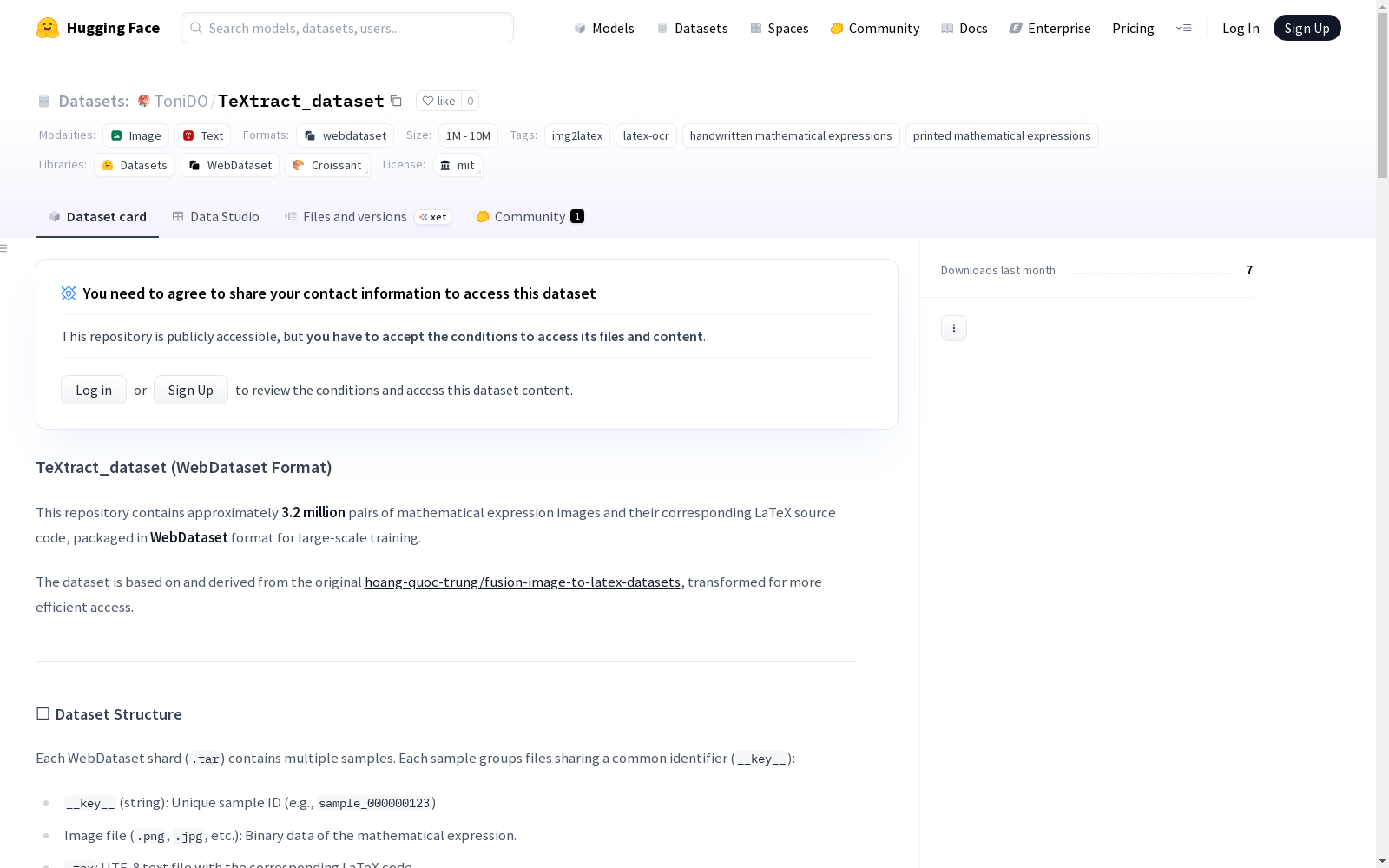1389x868 pixels.
Task: Click the img2latex tag
Action: tap(577, 135)
